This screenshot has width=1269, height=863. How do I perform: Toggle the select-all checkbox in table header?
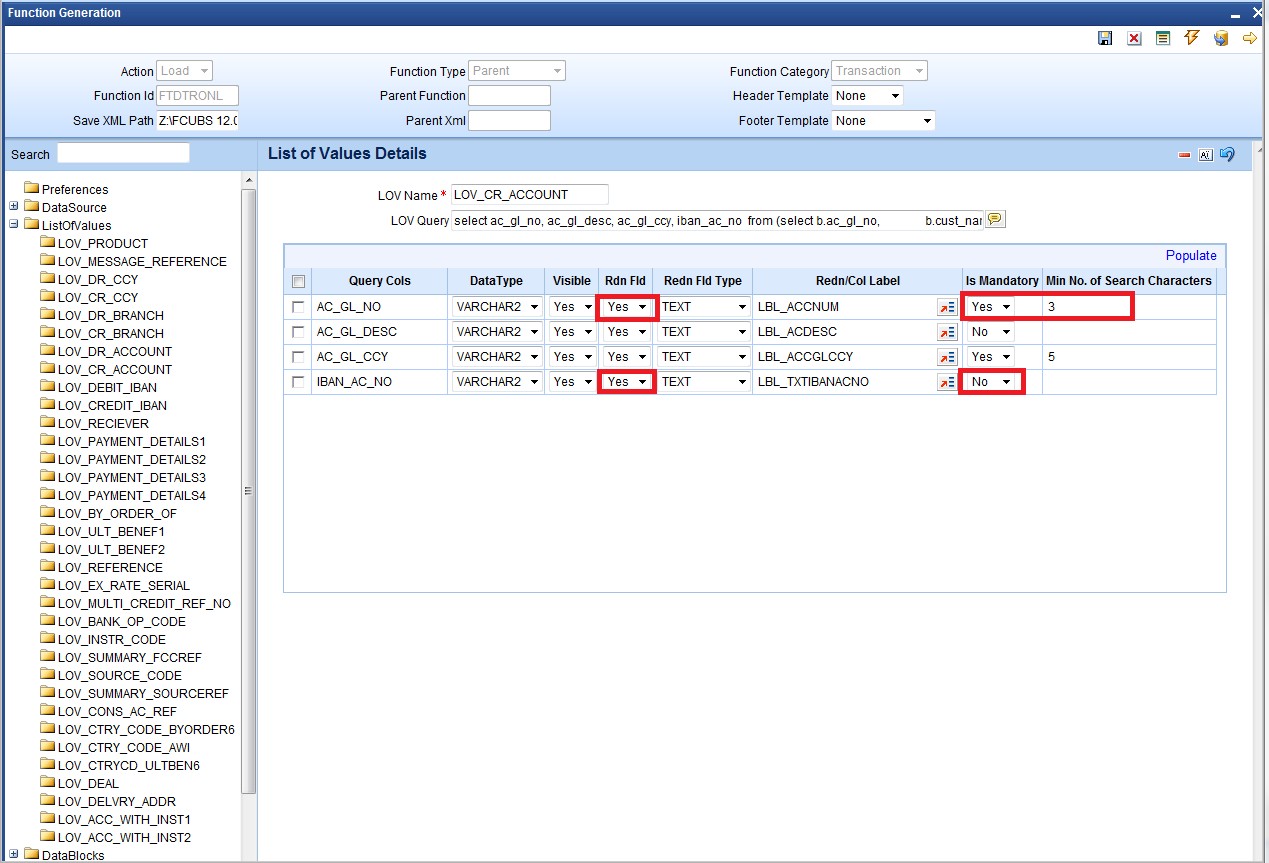click(x=298, y=282)
